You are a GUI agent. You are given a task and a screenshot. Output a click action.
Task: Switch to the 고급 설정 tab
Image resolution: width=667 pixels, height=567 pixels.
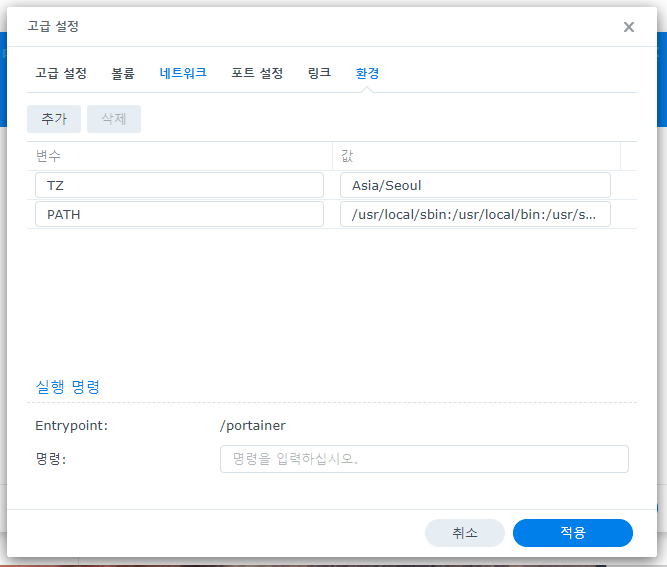click(61, 73)
